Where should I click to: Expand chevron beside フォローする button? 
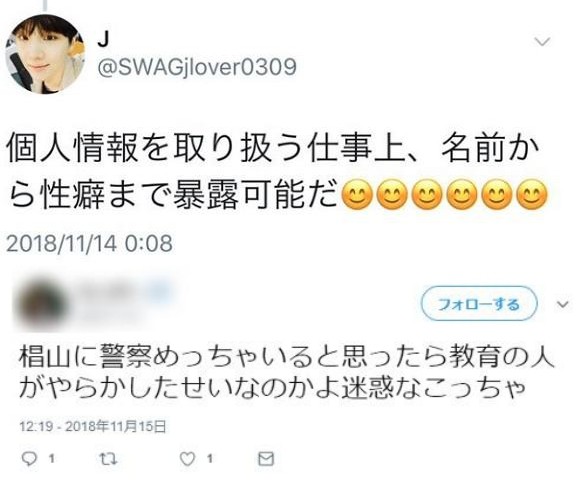click(x=563, y=304)
